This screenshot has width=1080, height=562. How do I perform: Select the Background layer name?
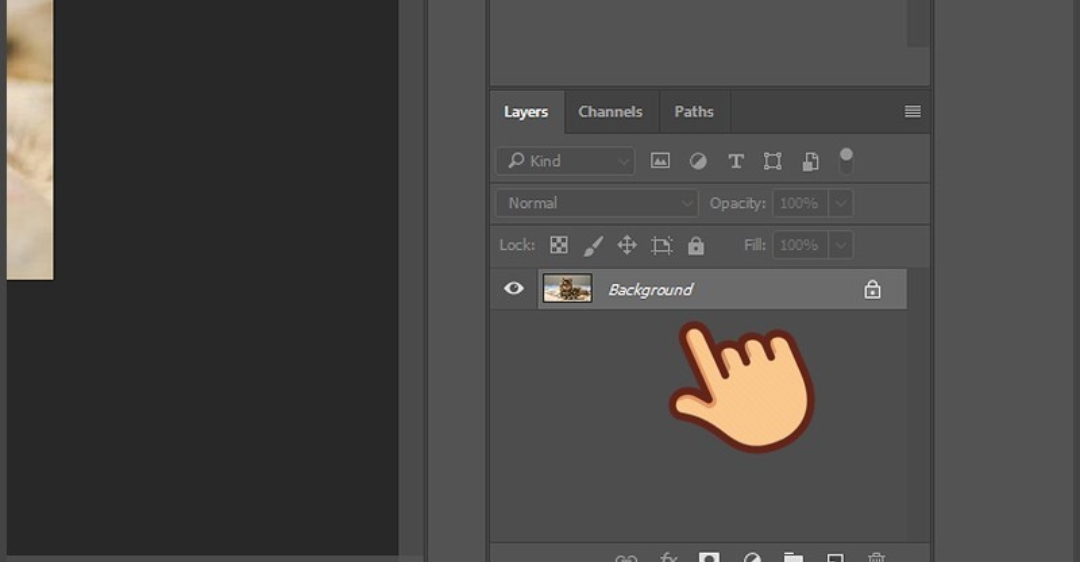click(650, 290)
